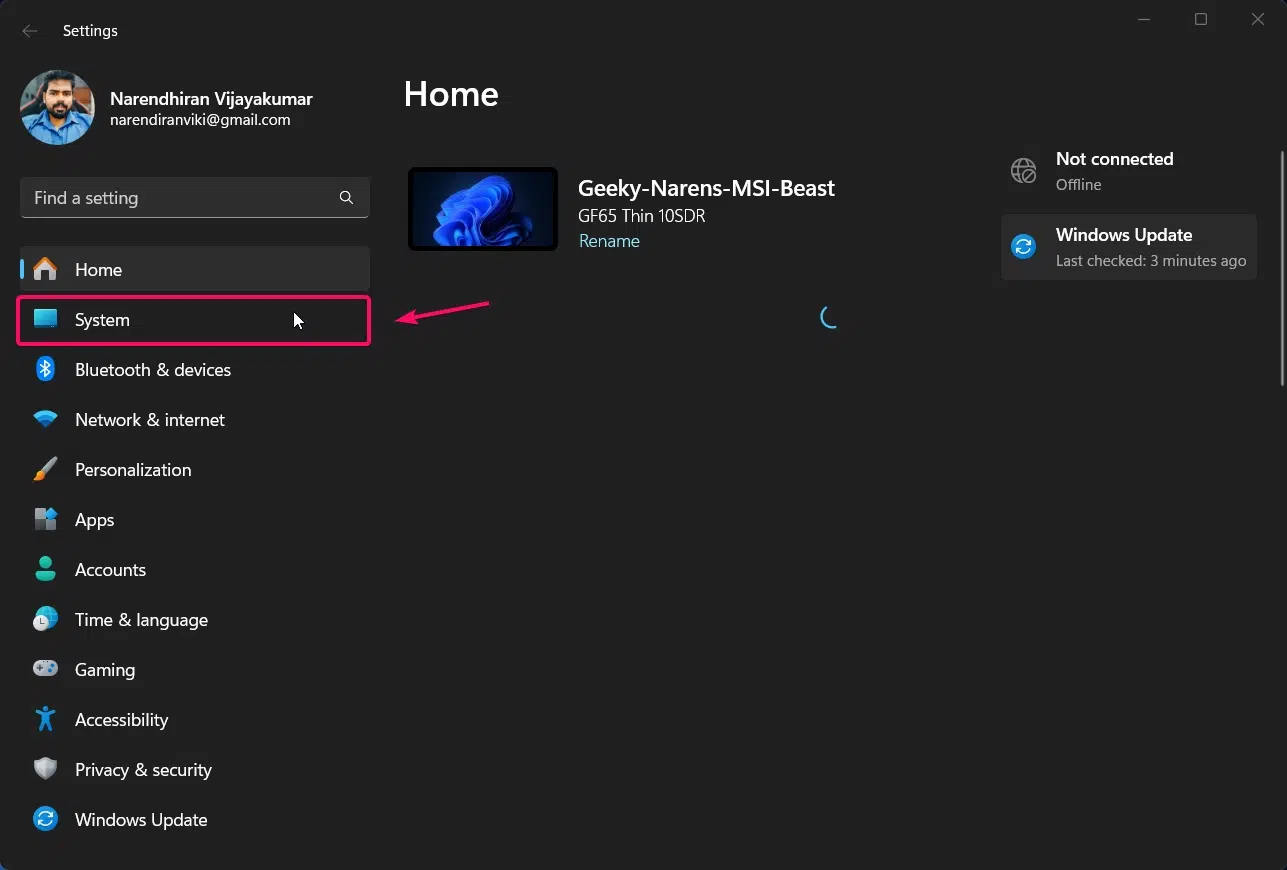The width and height of the screenshot is (1287, 870).
Task: Open the Gaming label
Action: 105,670
